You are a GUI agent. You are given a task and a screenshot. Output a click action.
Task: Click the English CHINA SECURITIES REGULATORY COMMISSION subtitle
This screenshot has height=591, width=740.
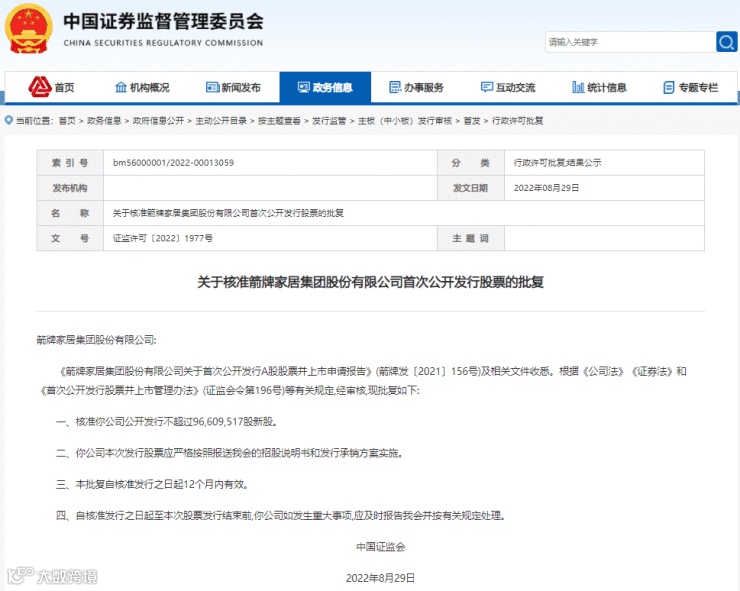pos(163,43)
